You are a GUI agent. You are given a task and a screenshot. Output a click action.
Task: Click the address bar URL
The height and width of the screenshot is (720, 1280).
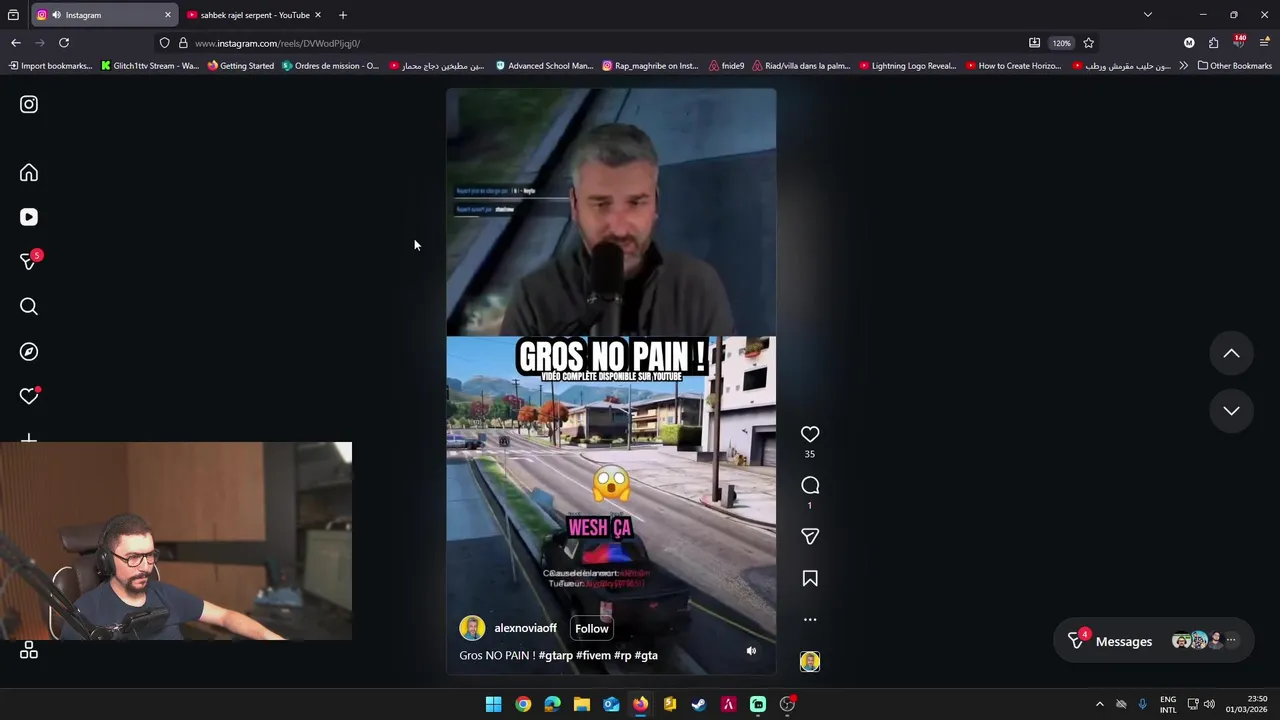click(277, 43)
